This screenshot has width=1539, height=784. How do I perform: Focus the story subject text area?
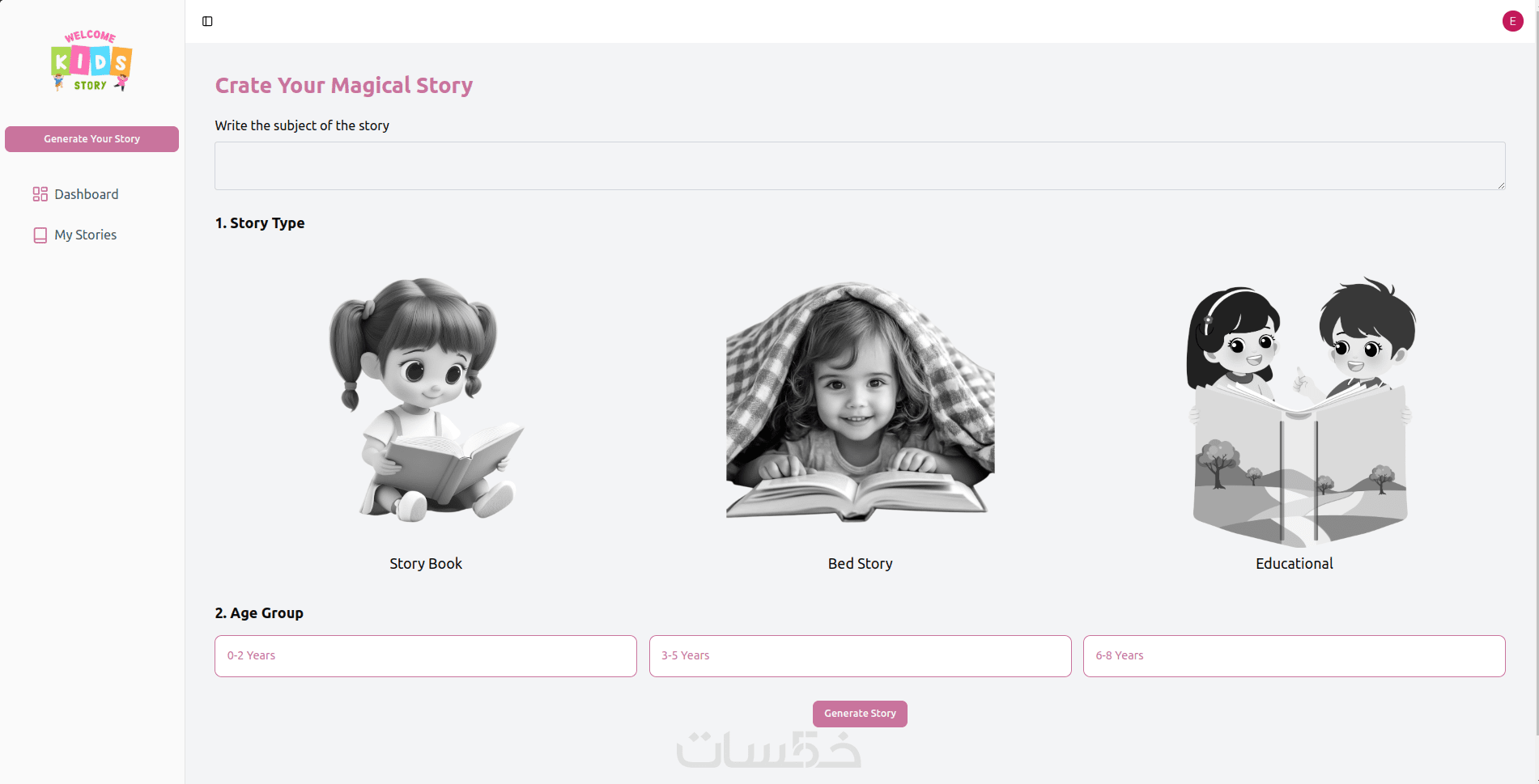tap(860, 166)
